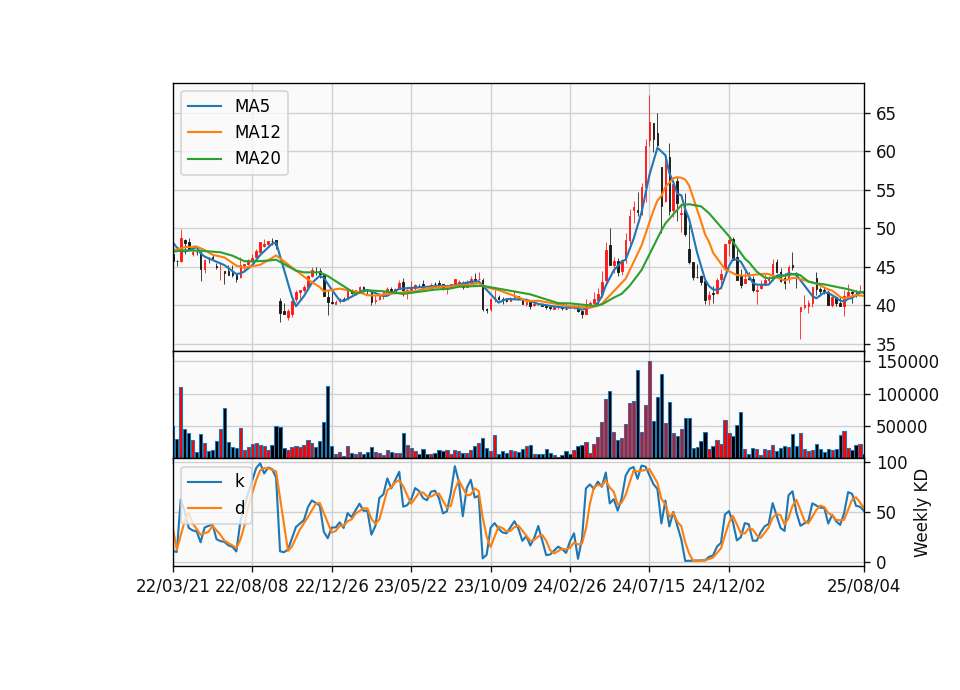
Task: Click the 24/07/15 date tick label
Action: tap(649, 587)
